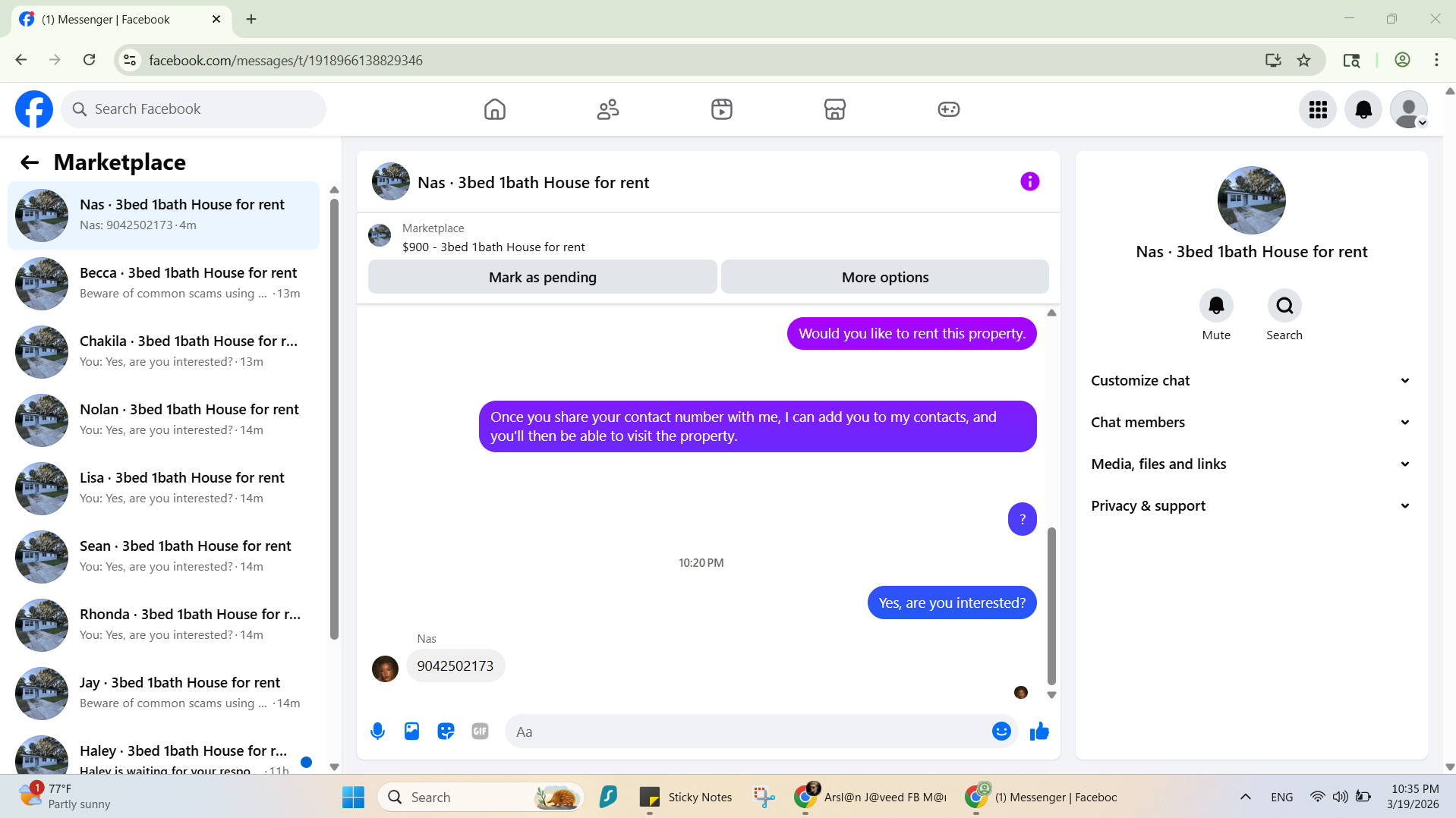Click the browser address bar URL
Image resolution: width=1456 pixels, height=818 pixels.
(285, 60)
